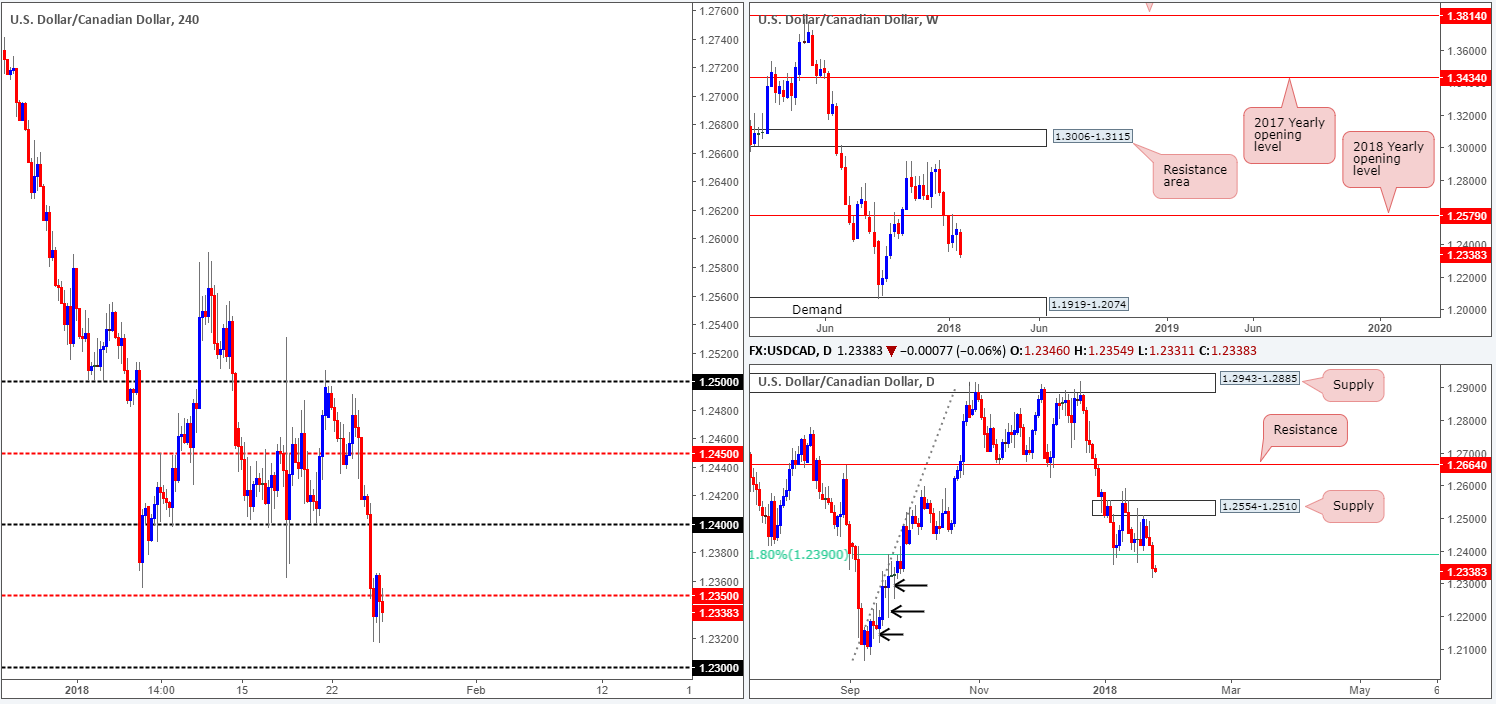Open the weekly chart title label
The image size is (1496, 704).
pyautogui.click(x=848, y=19)
